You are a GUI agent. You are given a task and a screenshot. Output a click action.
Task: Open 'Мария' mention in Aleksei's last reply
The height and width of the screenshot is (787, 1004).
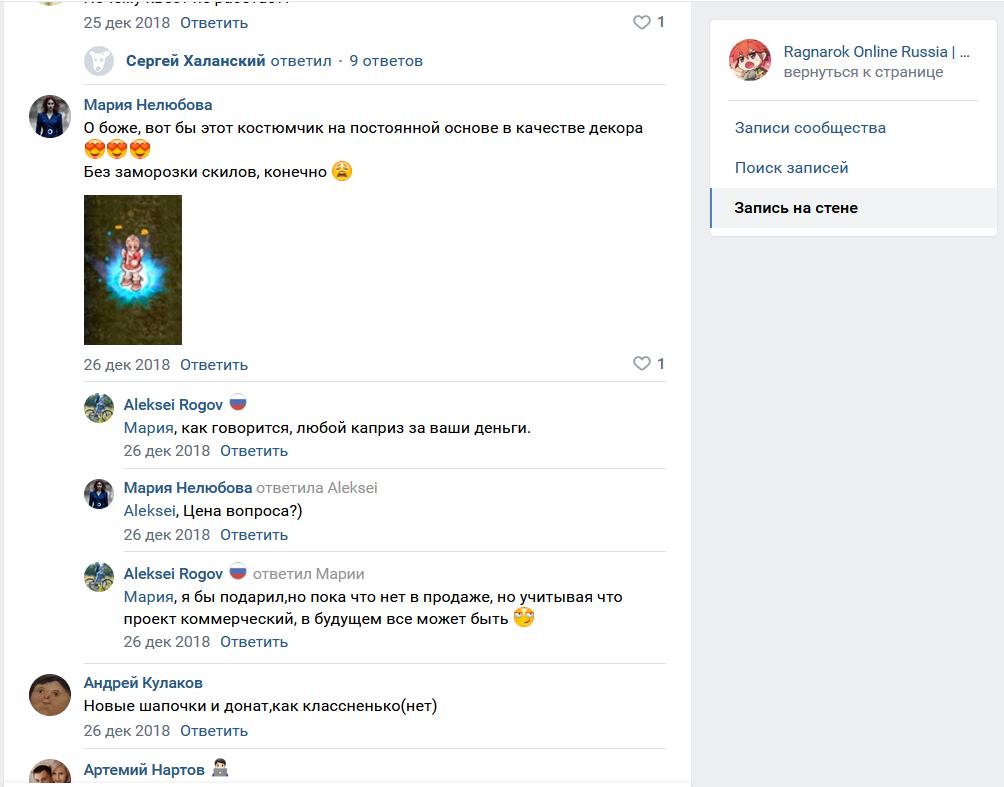(149, 597)
